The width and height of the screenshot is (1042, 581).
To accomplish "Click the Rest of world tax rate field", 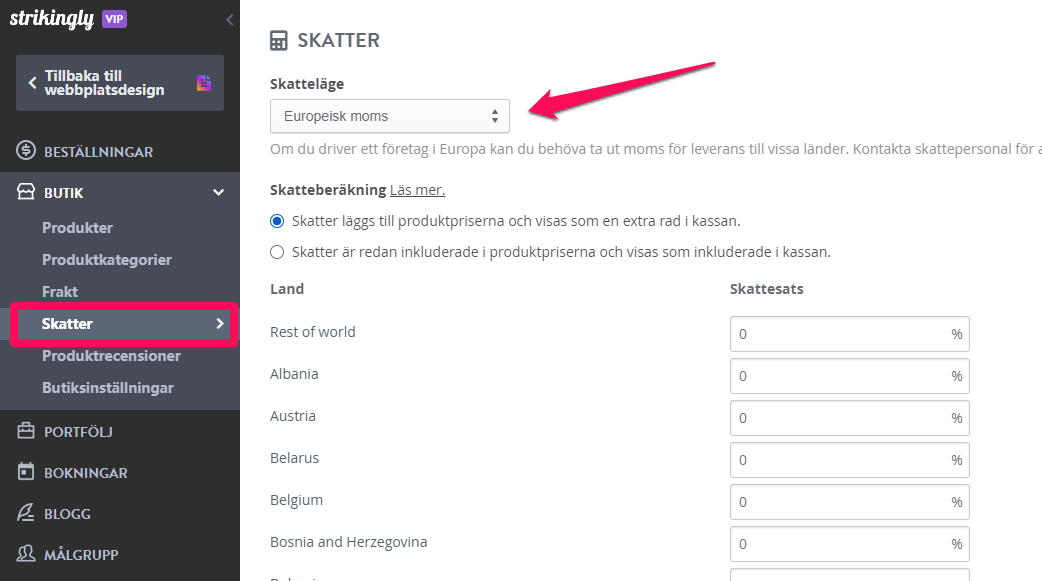I will click(849, 334).
